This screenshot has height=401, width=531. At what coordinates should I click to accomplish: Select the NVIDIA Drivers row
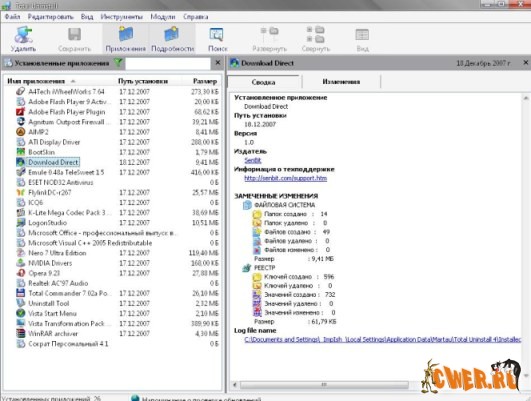117,263
